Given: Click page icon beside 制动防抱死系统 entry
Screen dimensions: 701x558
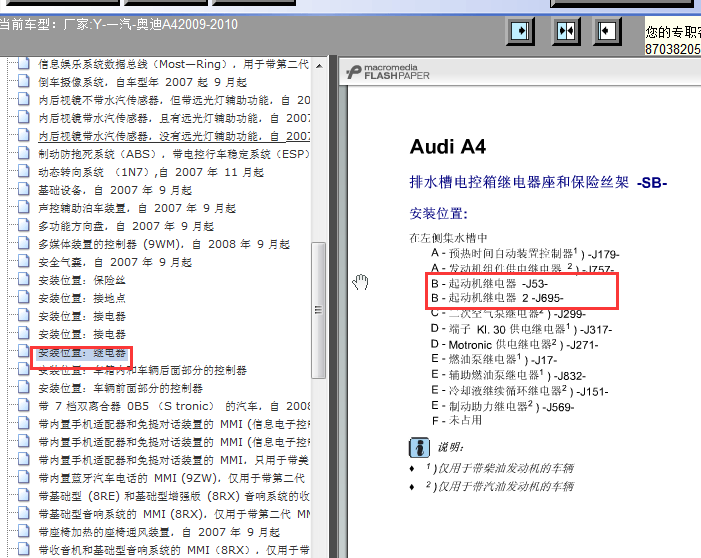Looking at the screenshot, I should coord(24,152).
